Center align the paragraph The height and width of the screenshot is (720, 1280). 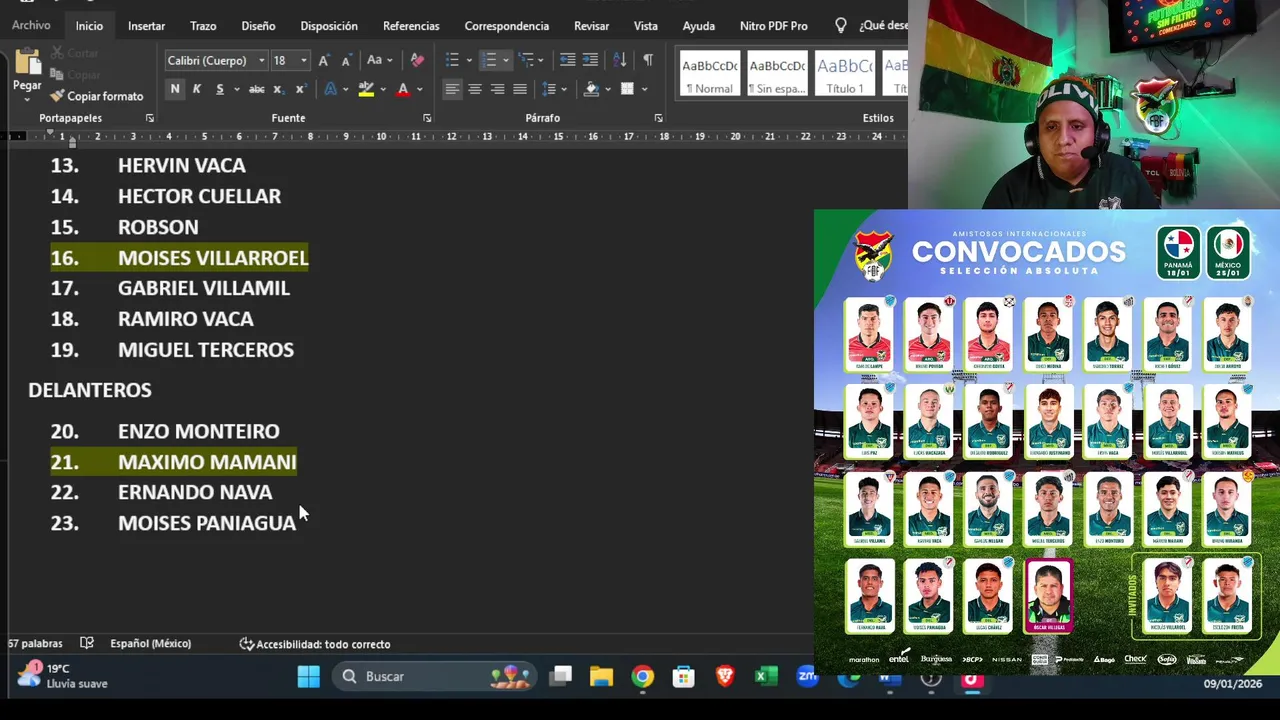[475, 89]
